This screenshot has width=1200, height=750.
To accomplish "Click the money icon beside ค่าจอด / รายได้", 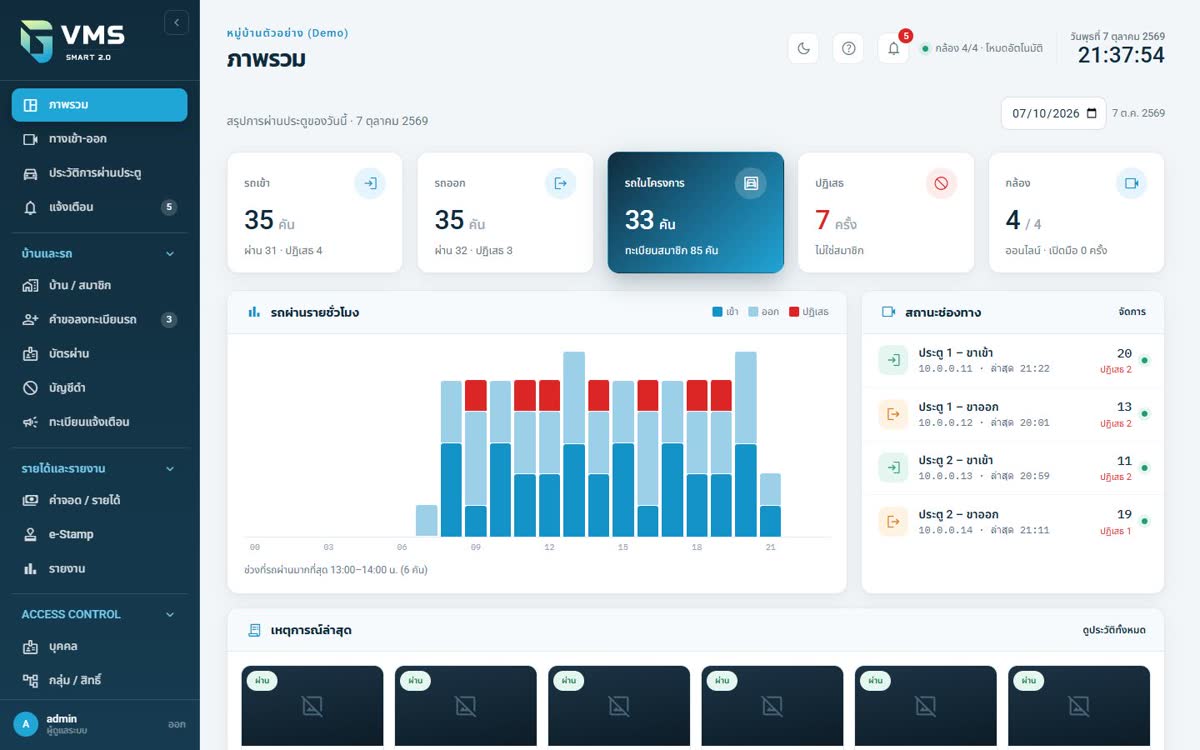I will [30, 500].
